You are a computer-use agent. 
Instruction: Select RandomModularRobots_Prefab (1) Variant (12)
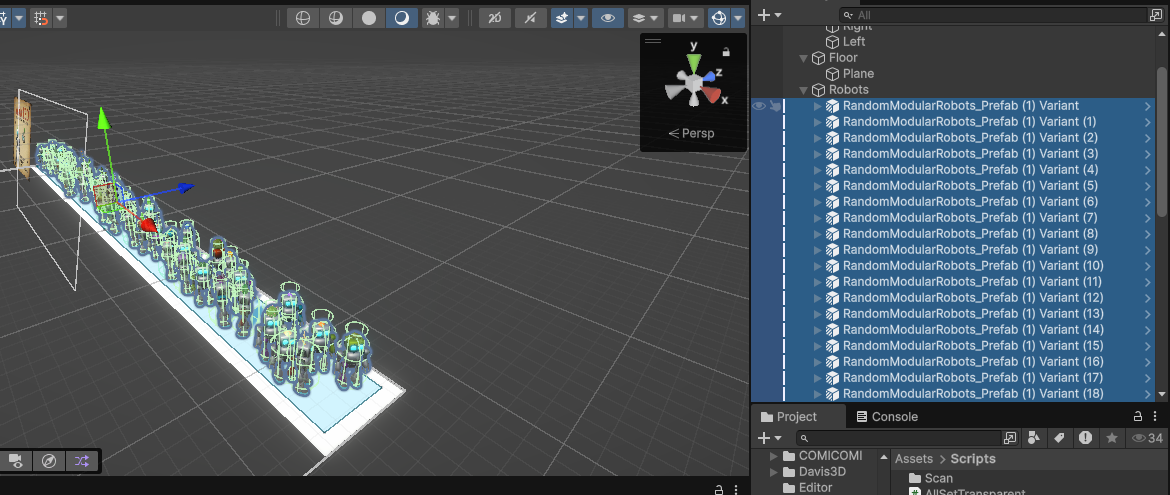[972, 298]
